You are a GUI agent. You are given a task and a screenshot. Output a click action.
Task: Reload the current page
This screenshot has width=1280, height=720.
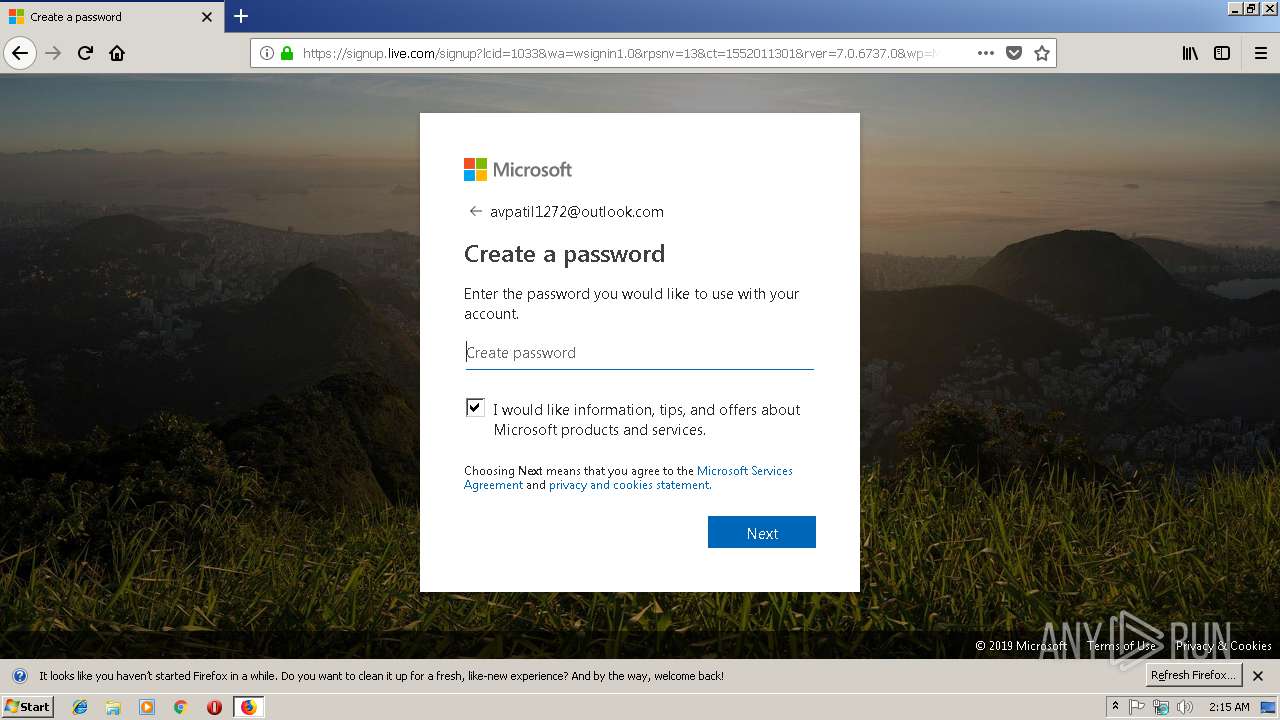tap(85, 53)
